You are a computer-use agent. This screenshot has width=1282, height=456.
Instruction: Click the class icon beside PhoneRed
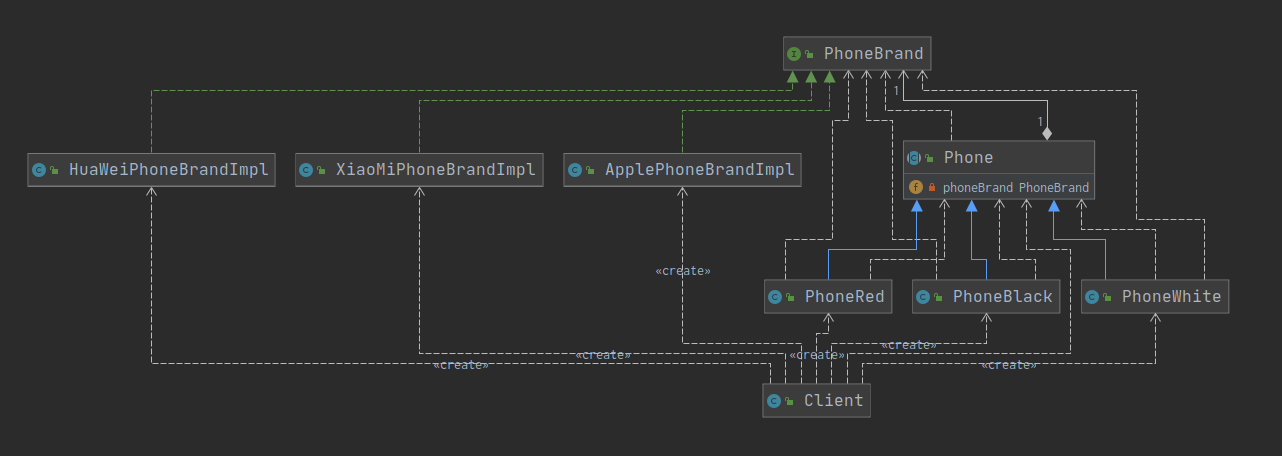775,297
